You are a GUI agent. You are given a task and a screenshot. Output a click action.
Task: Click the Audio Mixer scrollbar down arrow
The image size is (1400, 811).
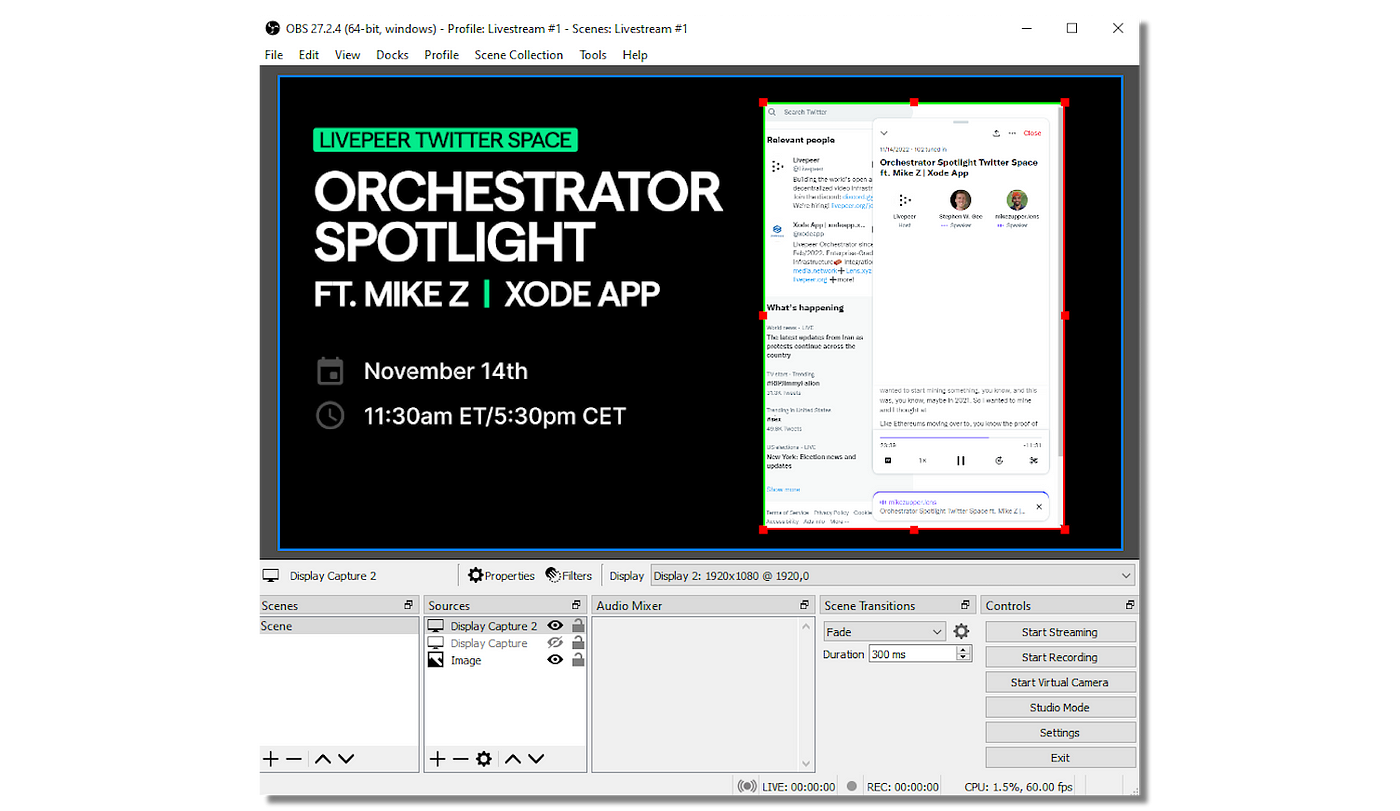click(x=807, y=765)
